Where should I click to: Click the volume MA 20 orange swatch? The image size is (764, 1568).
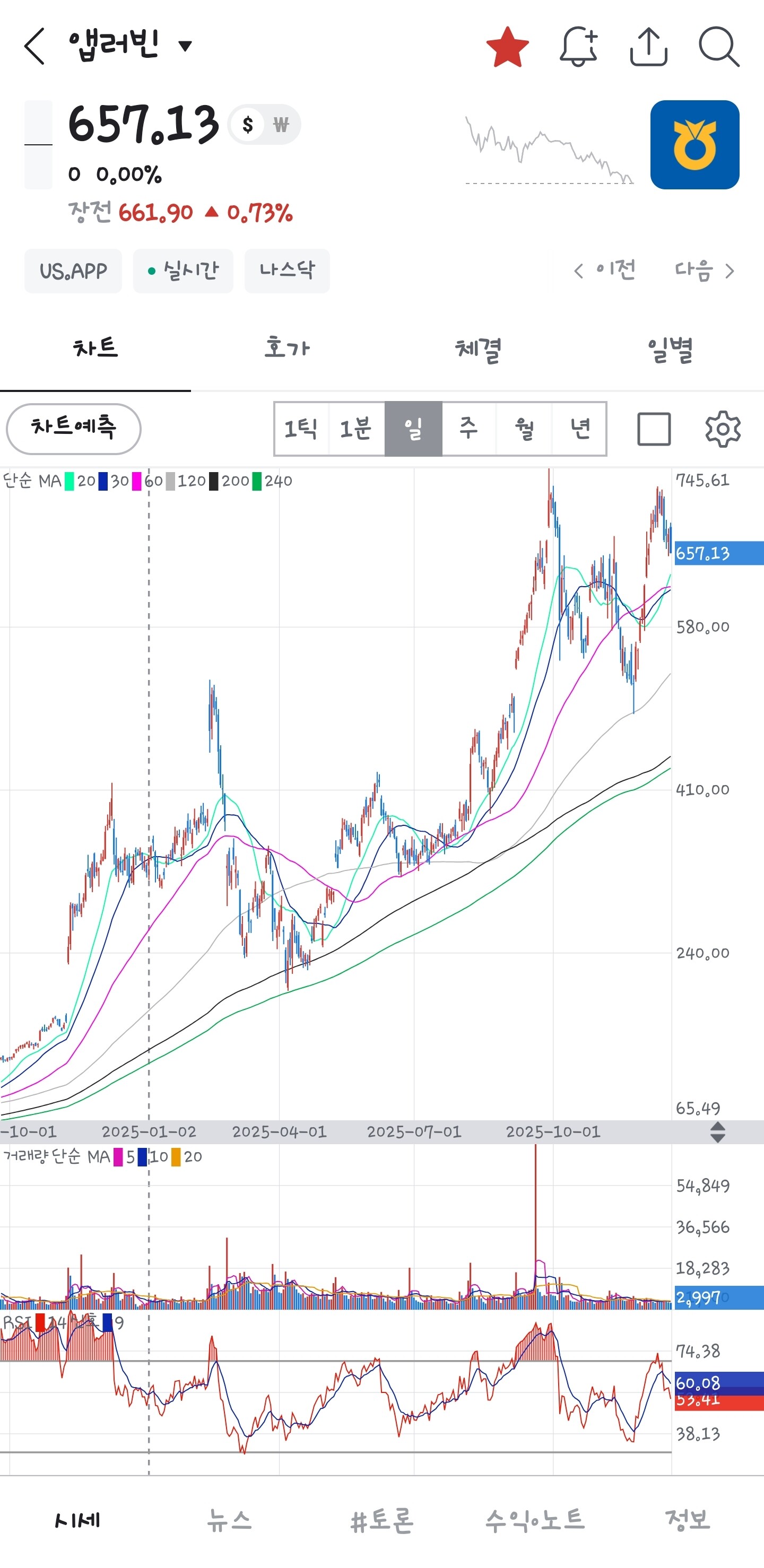pyautogui.click(x=176, y=1157)
